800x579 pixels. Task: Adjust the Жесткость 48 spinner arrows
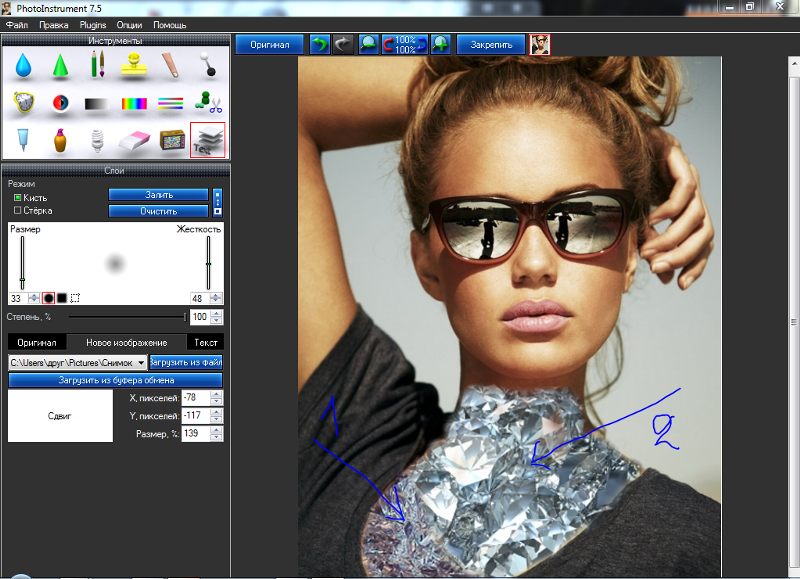tap(216, 298)
